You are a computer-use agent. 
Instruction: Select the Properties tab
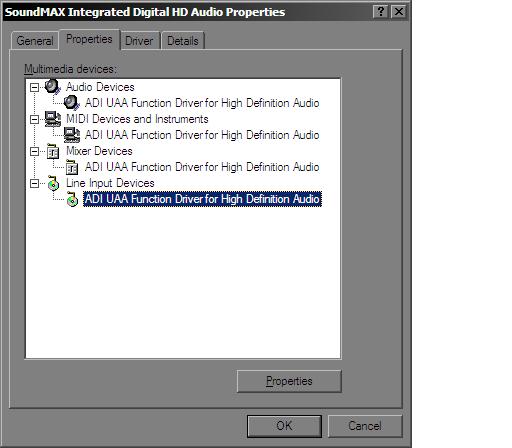click(x=89, y=39)
